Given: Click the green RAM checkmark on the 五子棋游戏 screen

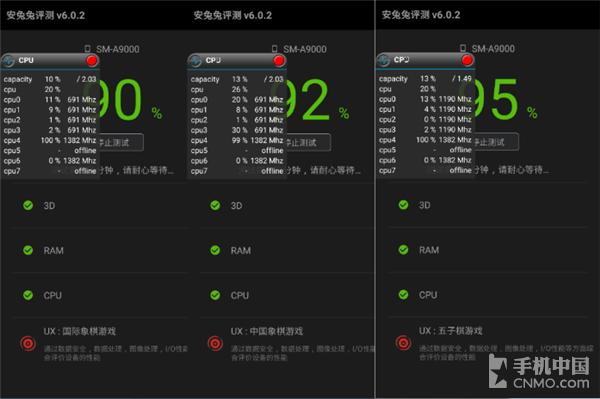Looking at the screenshot, I should coord(403,250).
